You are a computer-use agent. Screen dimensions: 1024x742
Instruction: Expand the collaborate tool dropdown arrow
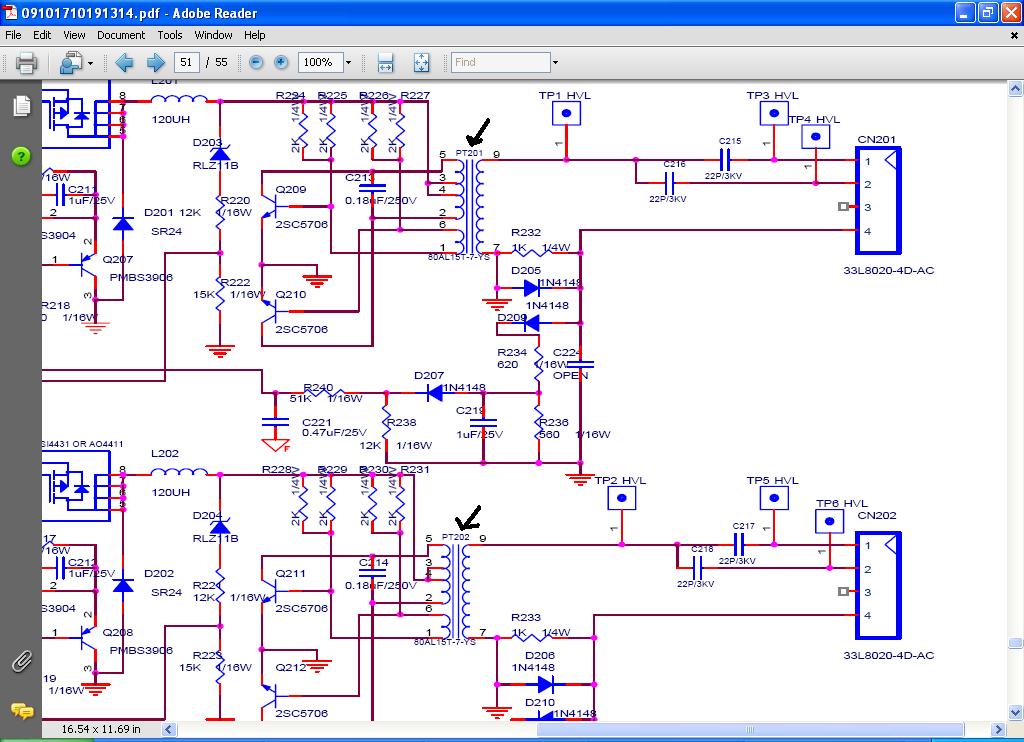coord(90,63)
